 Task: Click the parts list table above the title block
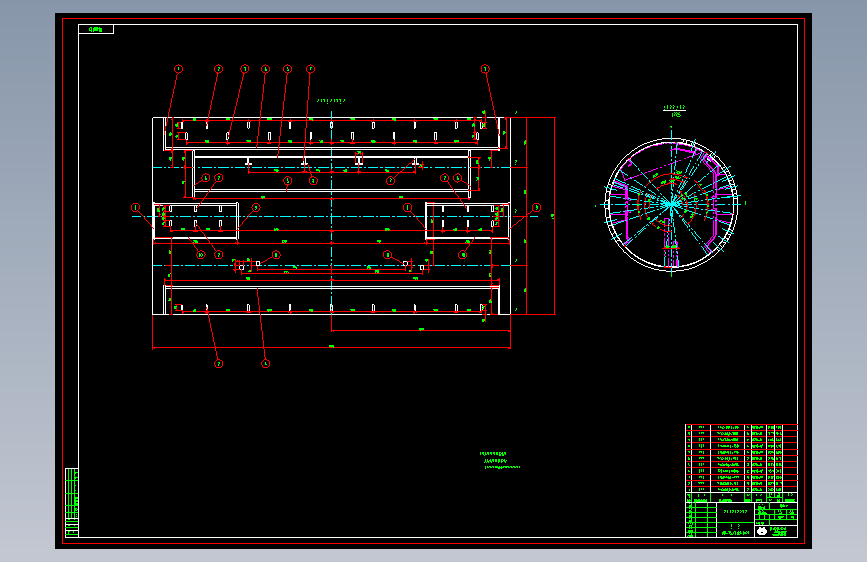(741, 459)
